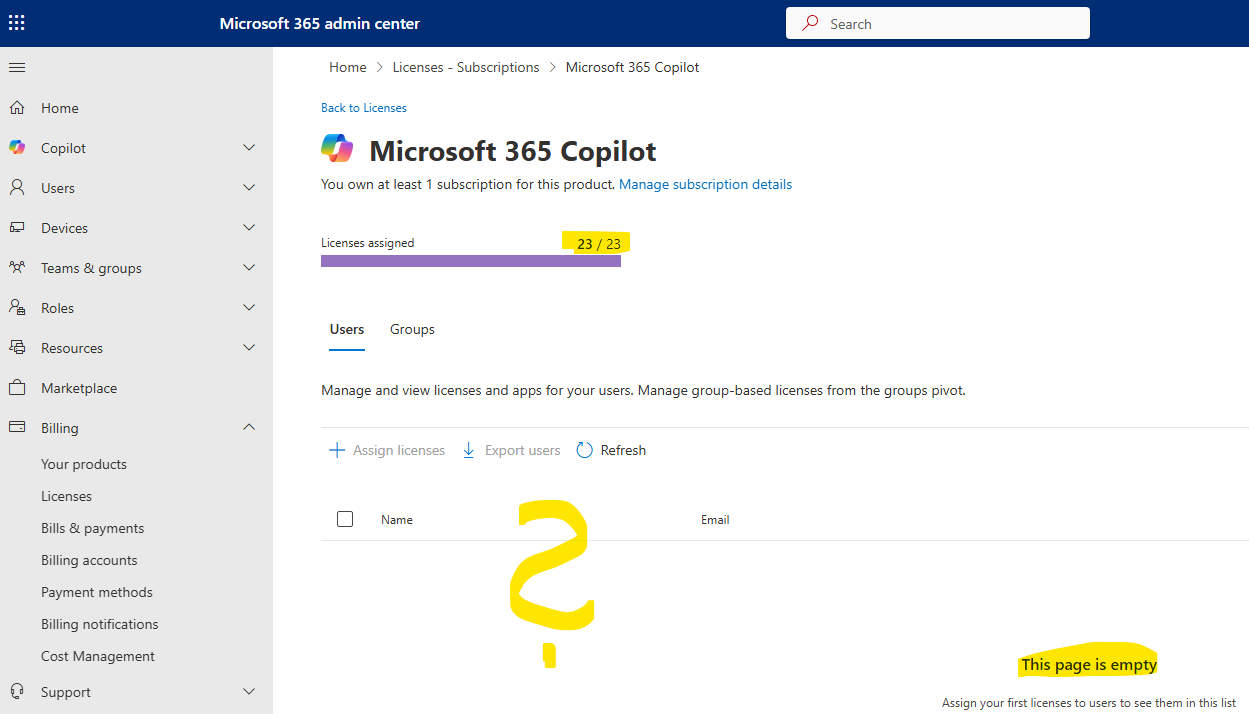
Task: Open Licenses under Billing
Action: click(x=66, y=496)
